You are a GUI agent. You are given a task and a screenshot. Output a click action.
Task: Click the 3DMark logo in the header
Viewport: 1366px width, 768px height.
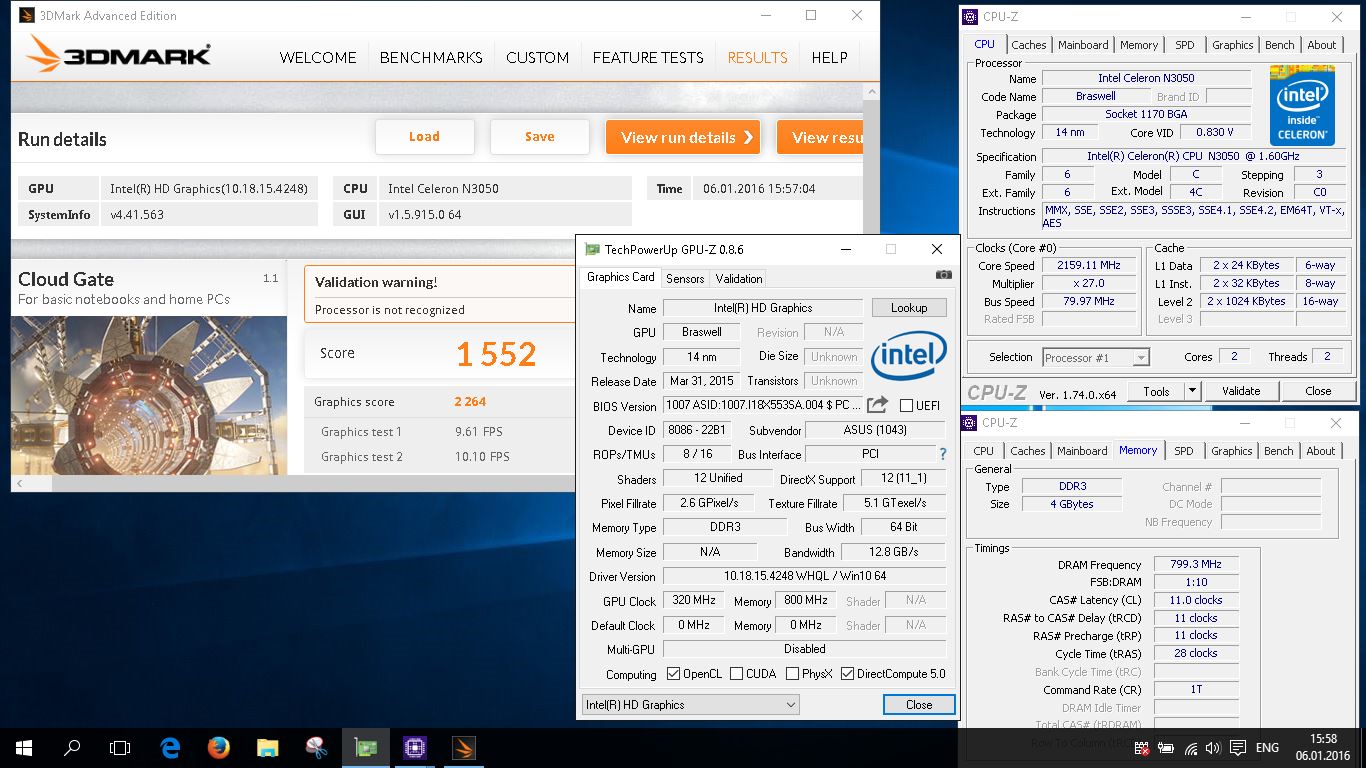[119, 54]
